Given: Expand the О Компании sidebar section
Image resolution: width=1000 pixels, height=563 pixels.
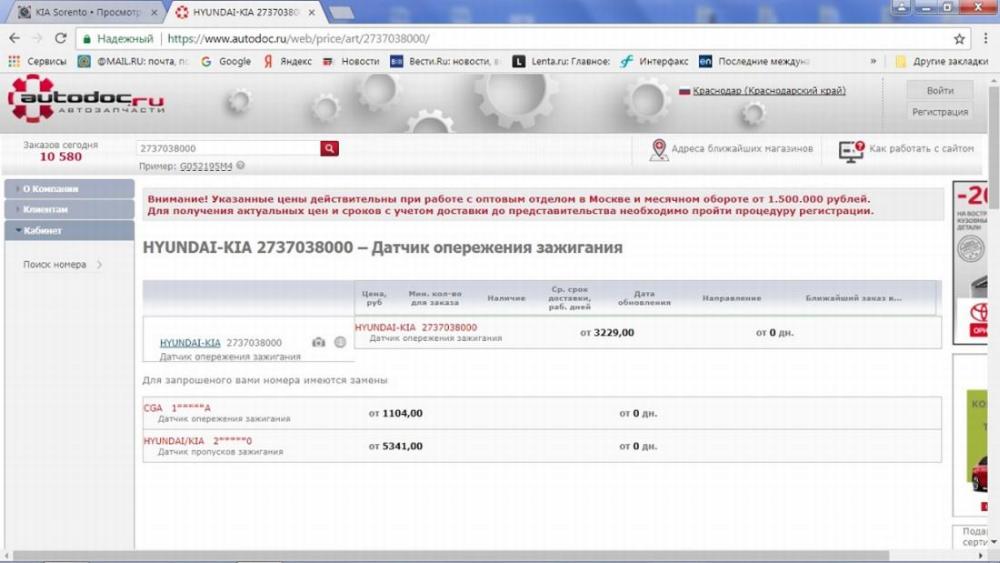Looking at the screenshot, I should (68, 188).
